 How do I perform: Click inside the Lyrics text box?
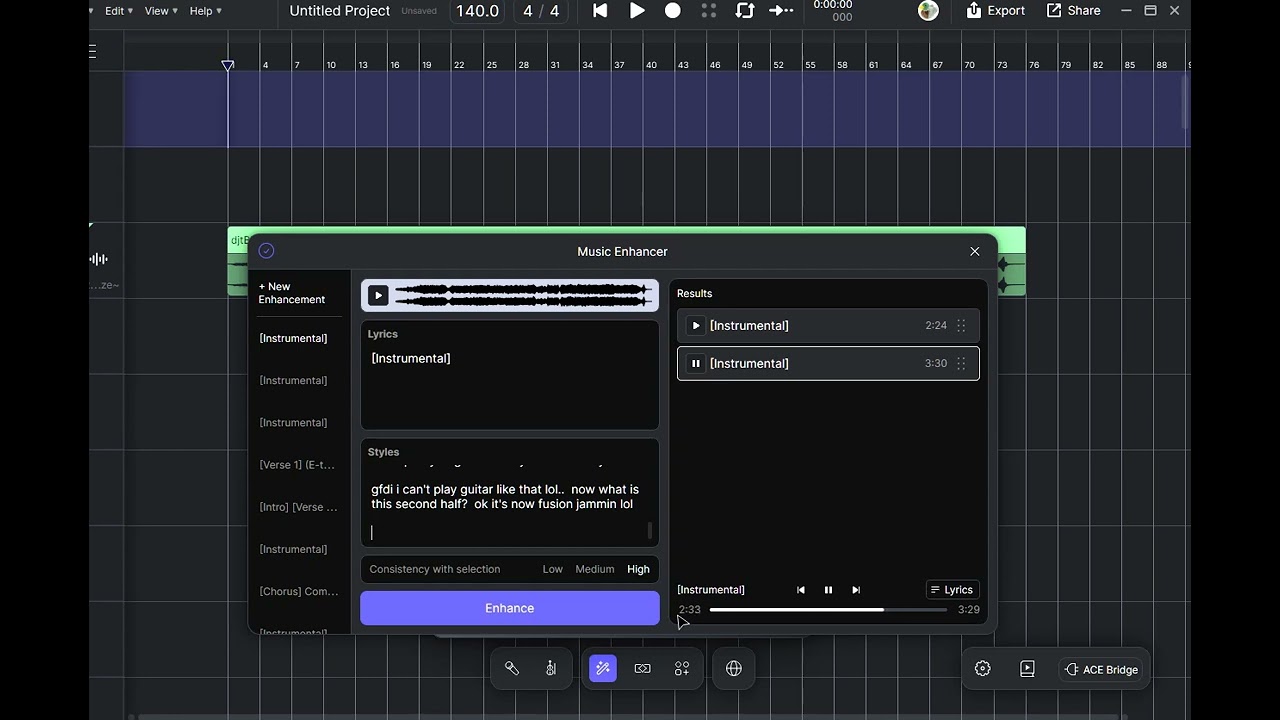(510, 375)
